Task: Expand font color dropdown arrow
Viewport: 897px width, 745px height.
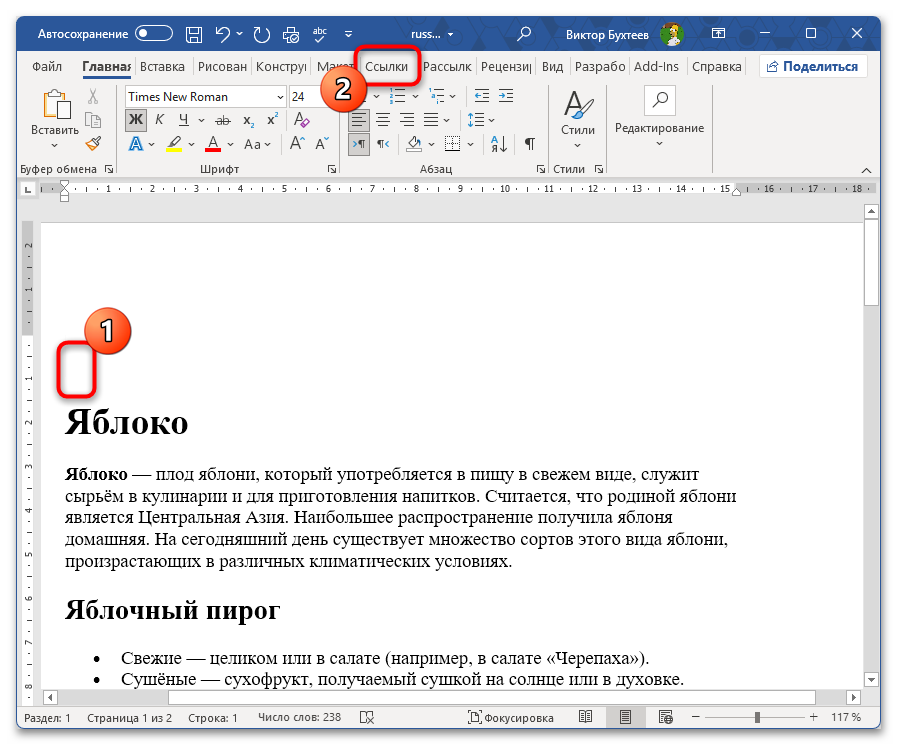Action: tap(231, 144)
